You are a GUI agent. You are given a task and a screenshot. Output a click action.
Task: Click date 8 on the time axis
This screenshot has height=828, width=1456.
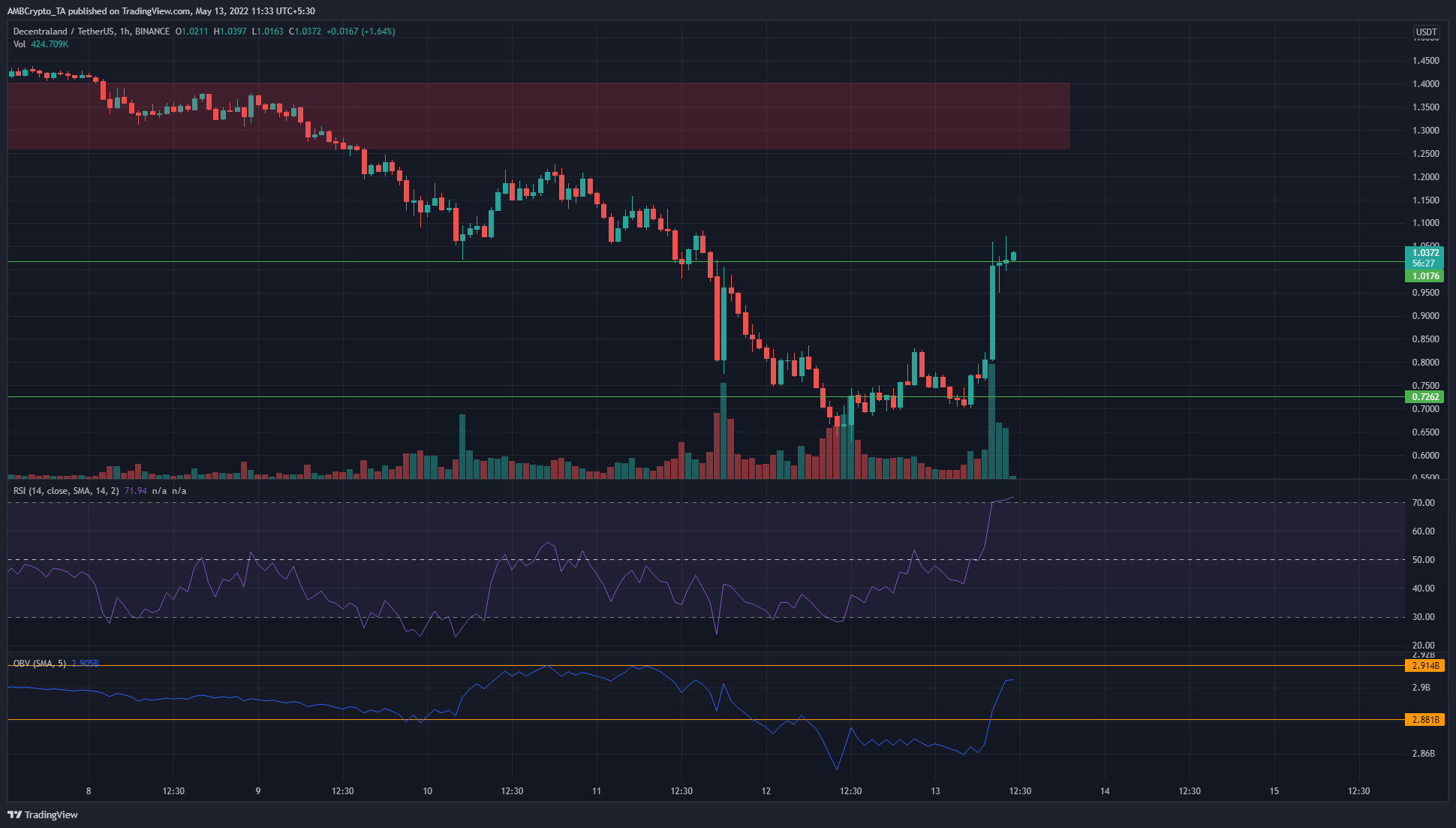[x=89, y=791]
